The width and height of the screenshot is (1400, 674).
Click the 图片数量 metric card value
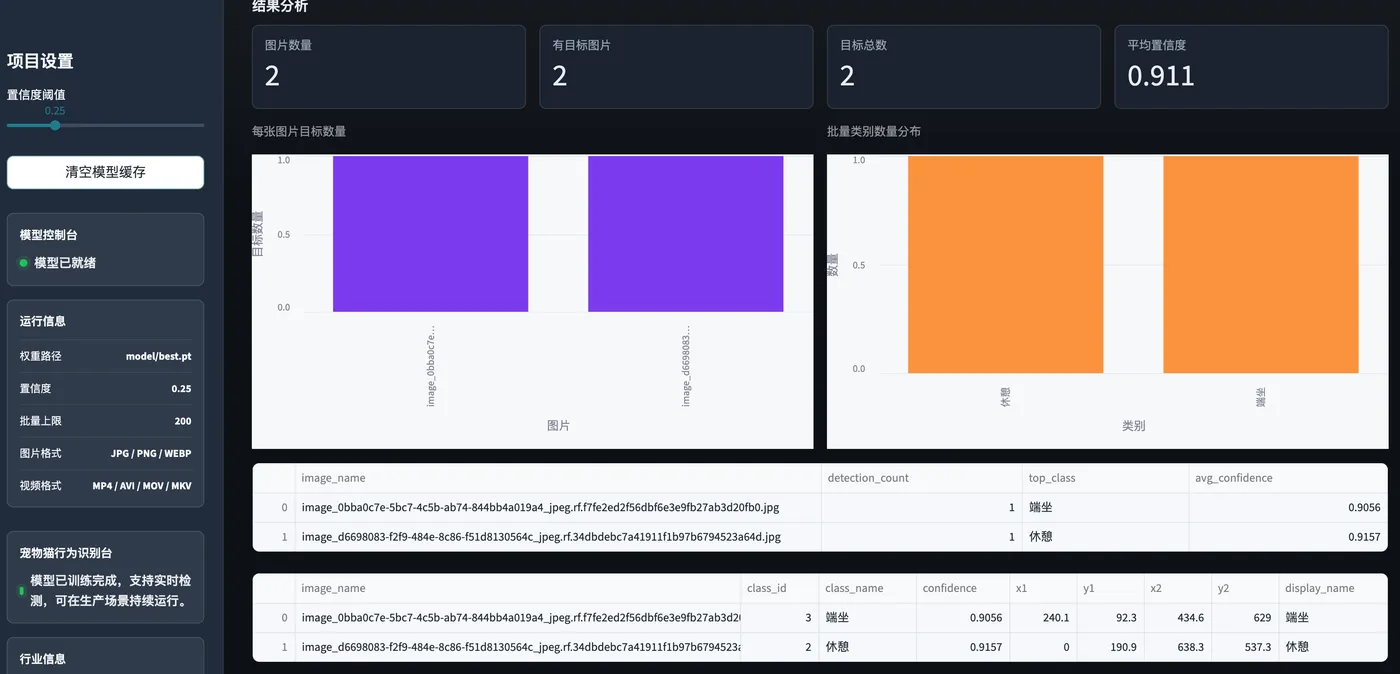272,76
